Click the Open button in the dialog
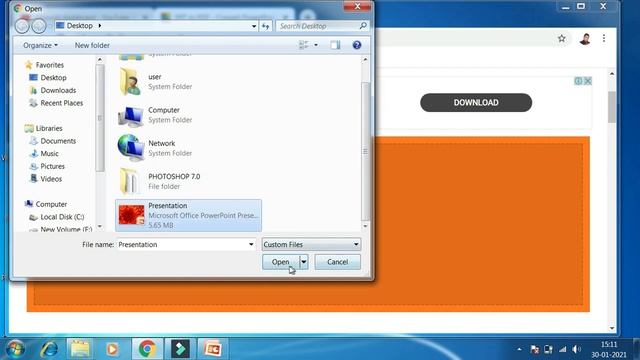640x360 pixels. 281,262
